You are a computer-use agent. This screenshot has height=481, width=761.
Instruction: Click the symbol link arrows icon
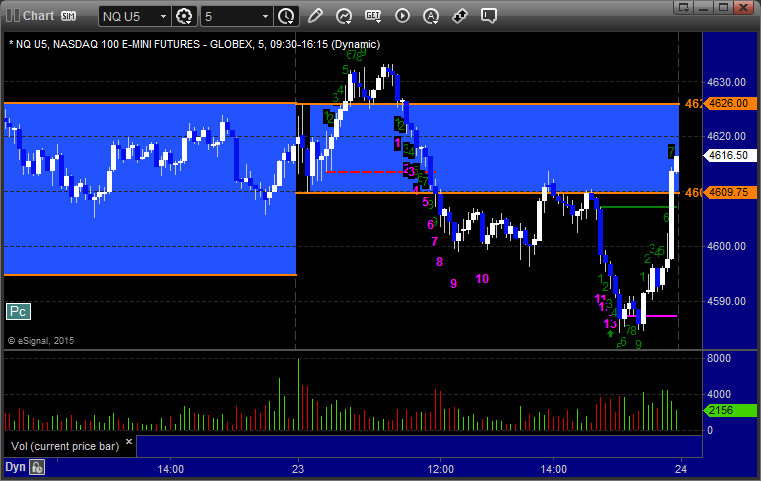460,16
